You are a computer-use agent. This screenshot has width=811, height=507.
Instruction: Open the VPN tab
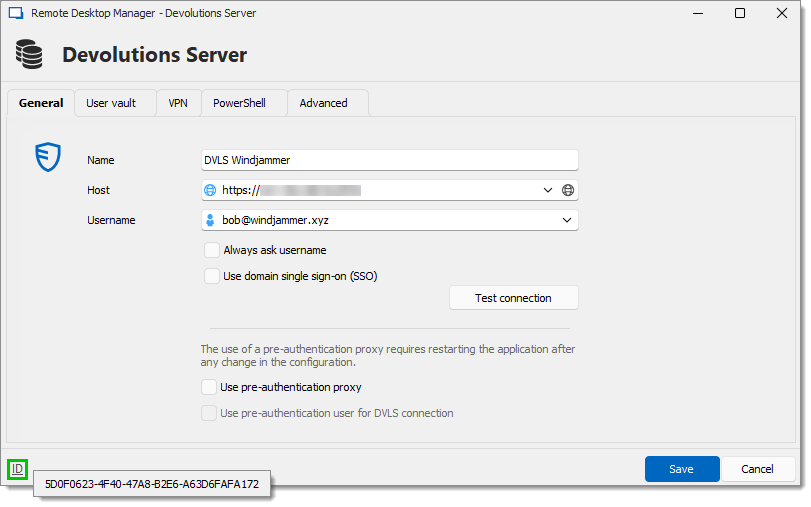(x=178, y=103)
